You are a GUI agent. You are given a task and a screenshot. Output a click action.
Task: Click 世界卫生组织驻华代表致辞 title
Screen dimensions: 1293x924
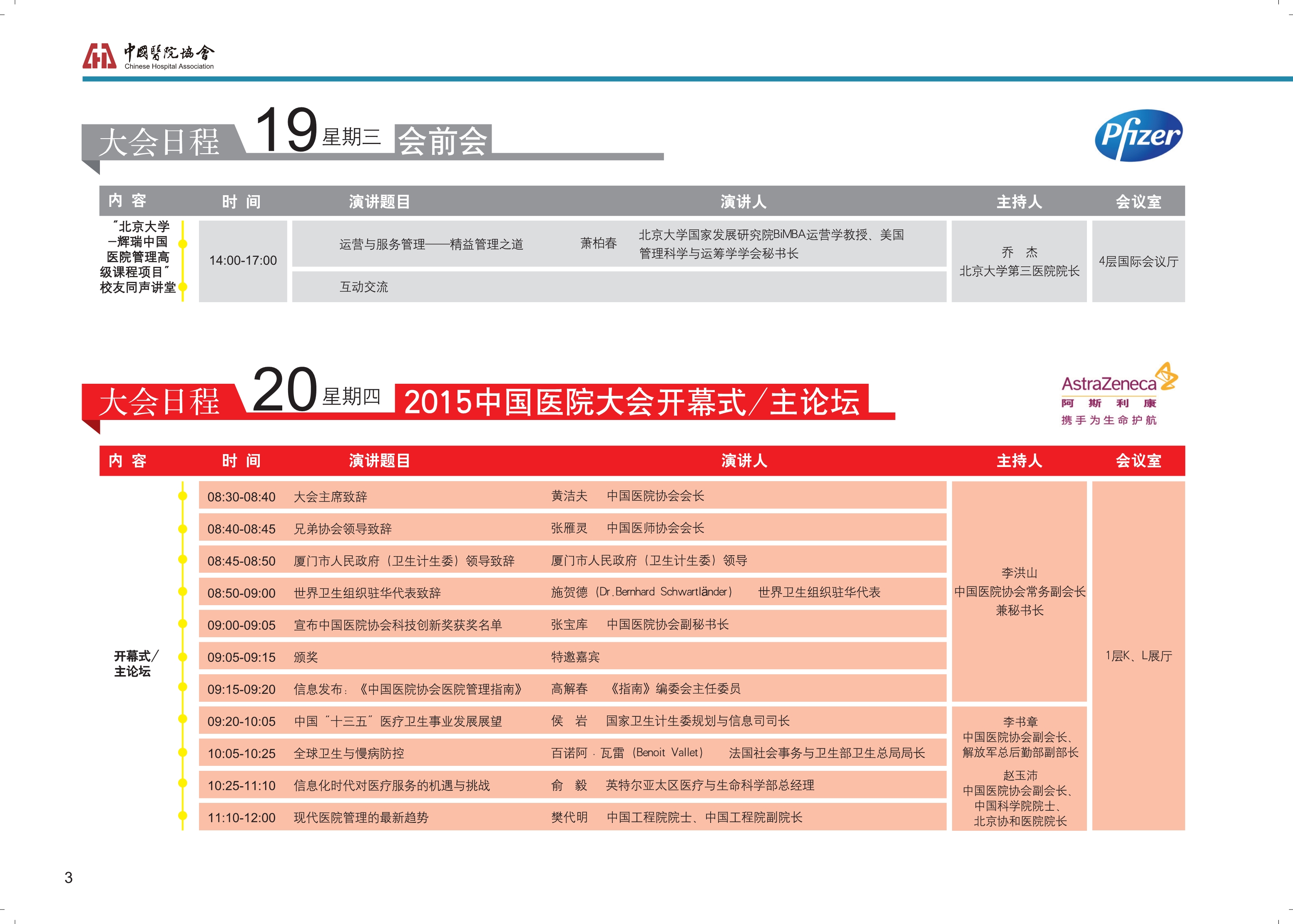367,593
